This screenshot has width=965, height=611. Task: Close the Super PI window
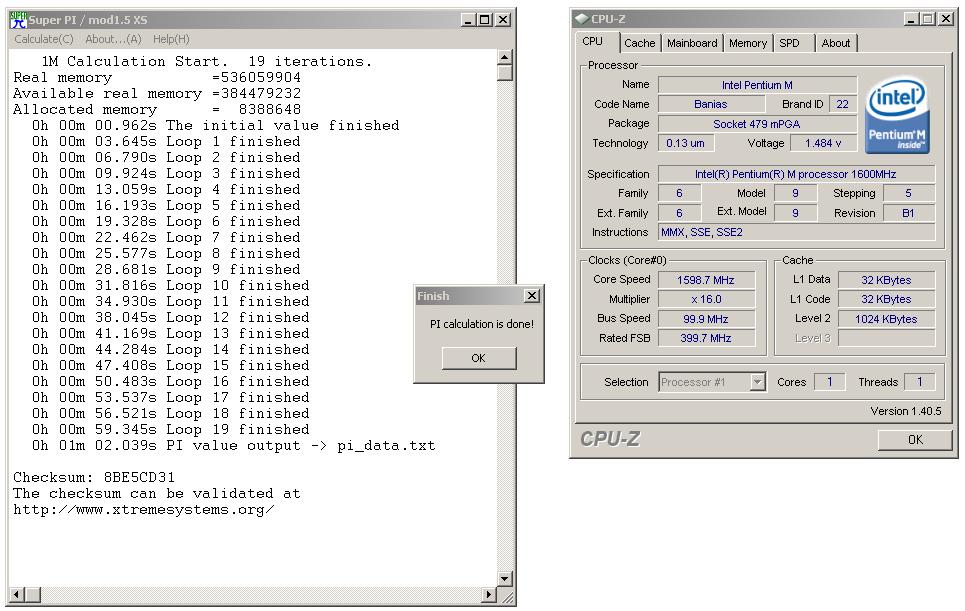pyautogui.click(x=503, y=20)
